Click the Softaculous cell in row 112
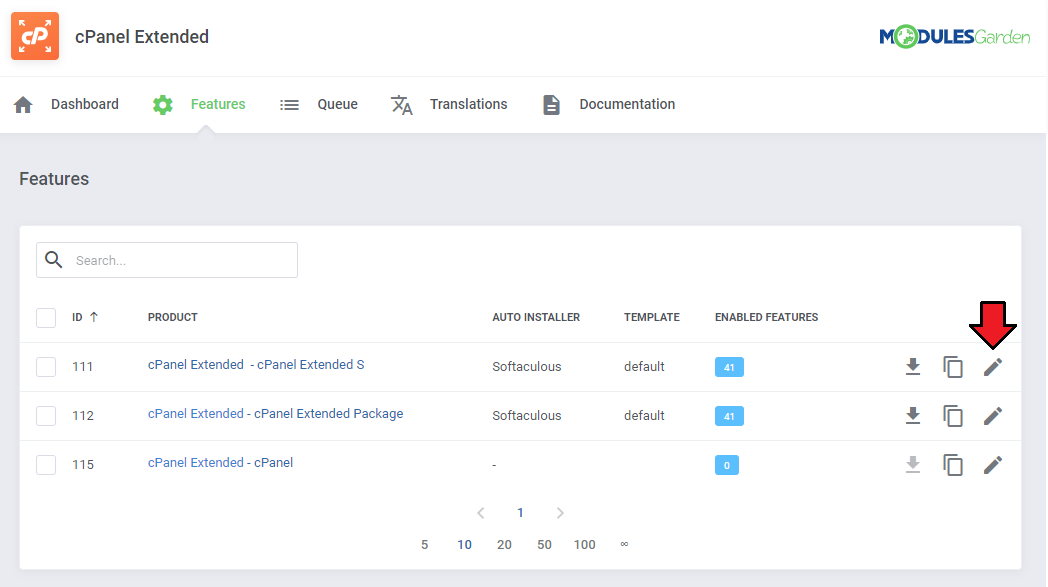 click(527, 415)
